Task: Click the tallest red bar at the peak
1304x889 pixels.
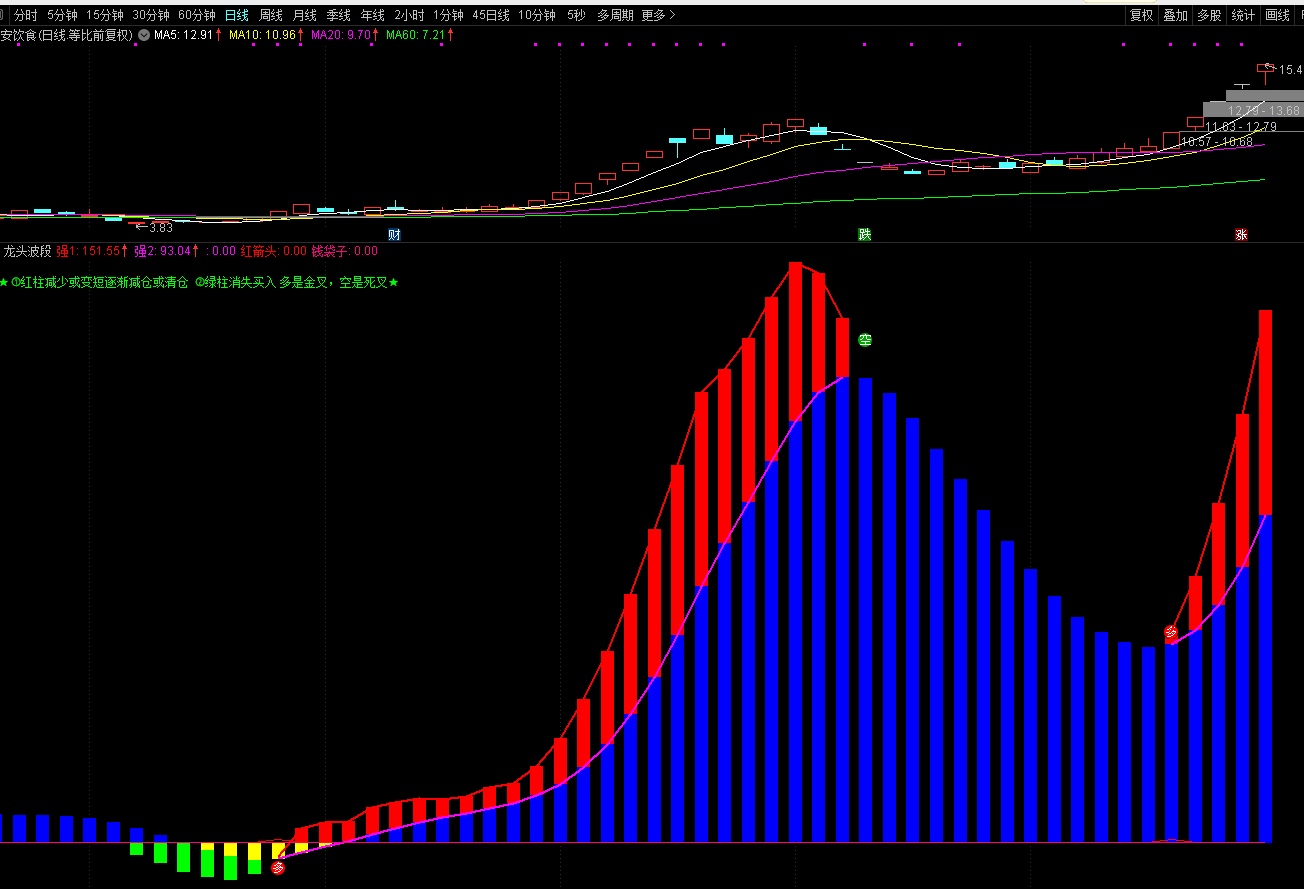Action: tap(796, 342)
